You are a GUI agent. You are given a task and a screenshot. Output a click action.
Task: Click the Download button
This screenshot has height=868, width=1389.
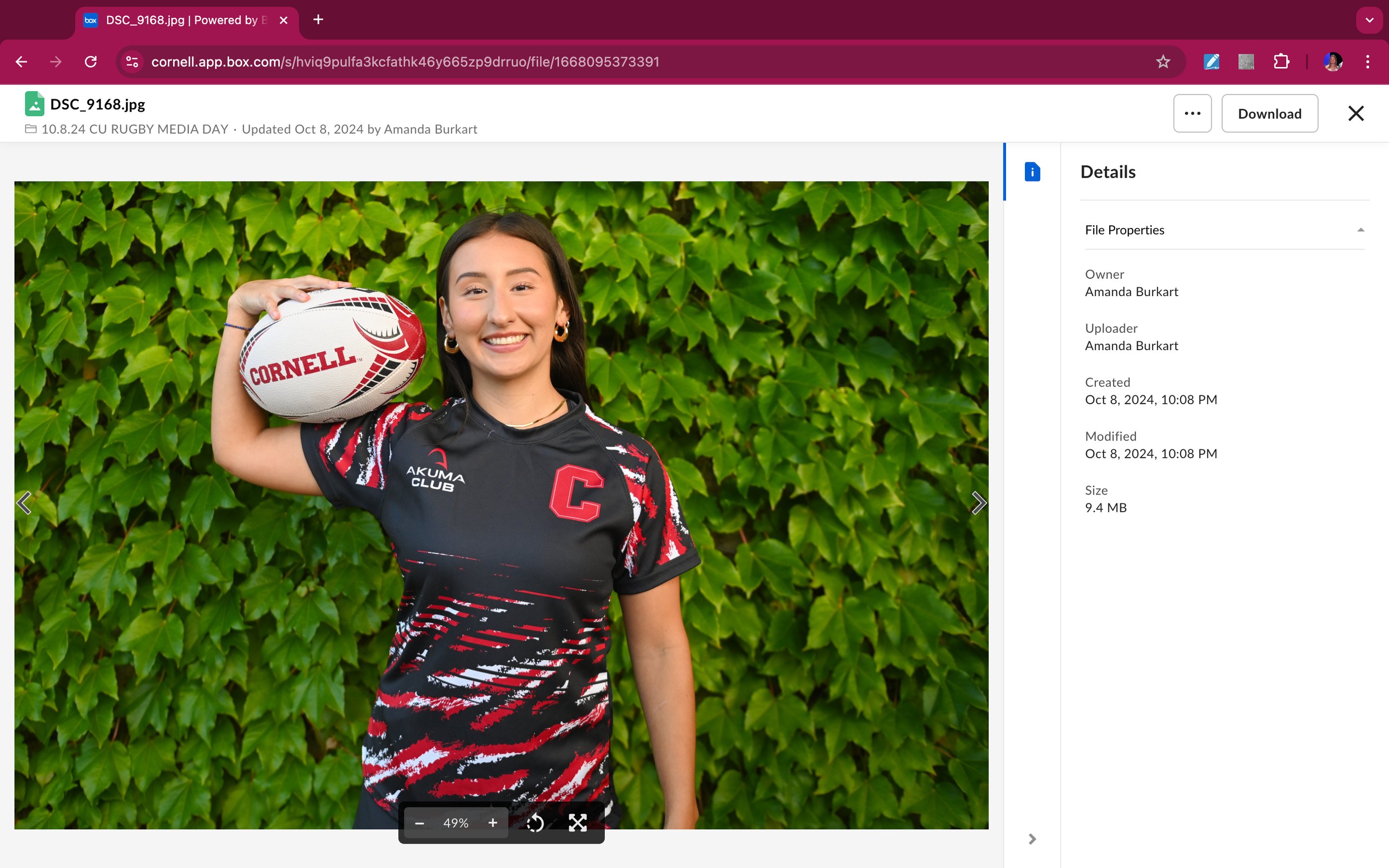[1269, 113]
